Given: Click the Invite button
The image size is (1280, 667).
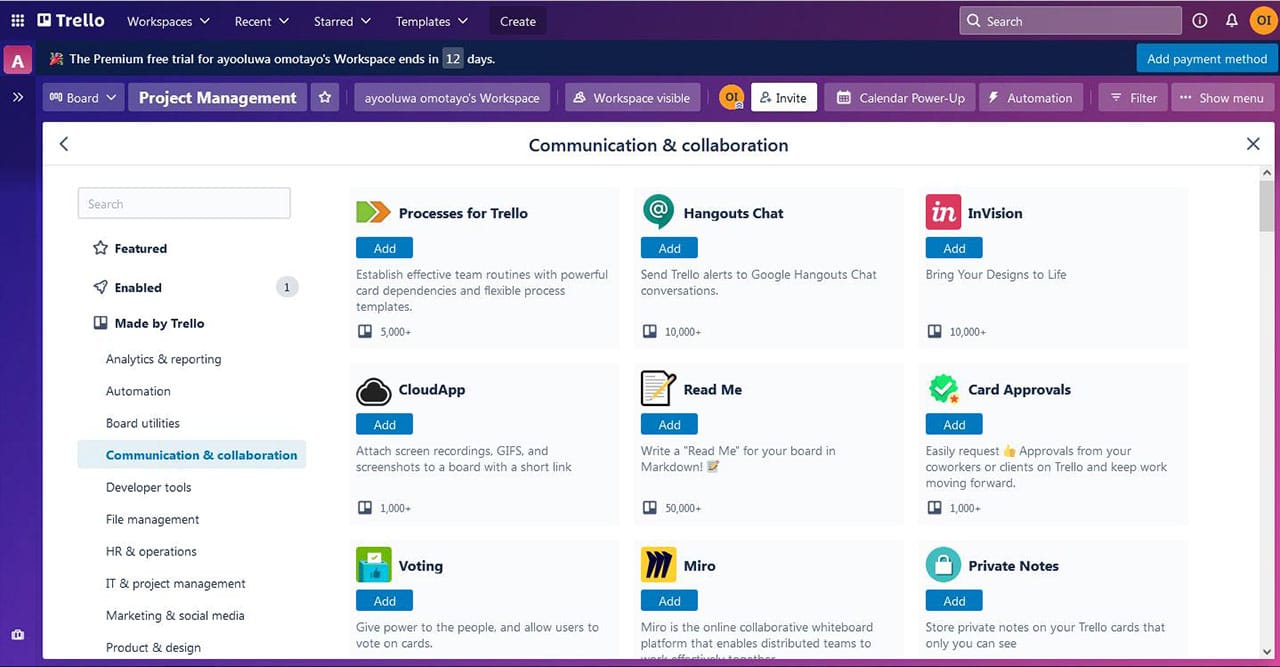Looking at the screenshot, I should click(784, 97).
